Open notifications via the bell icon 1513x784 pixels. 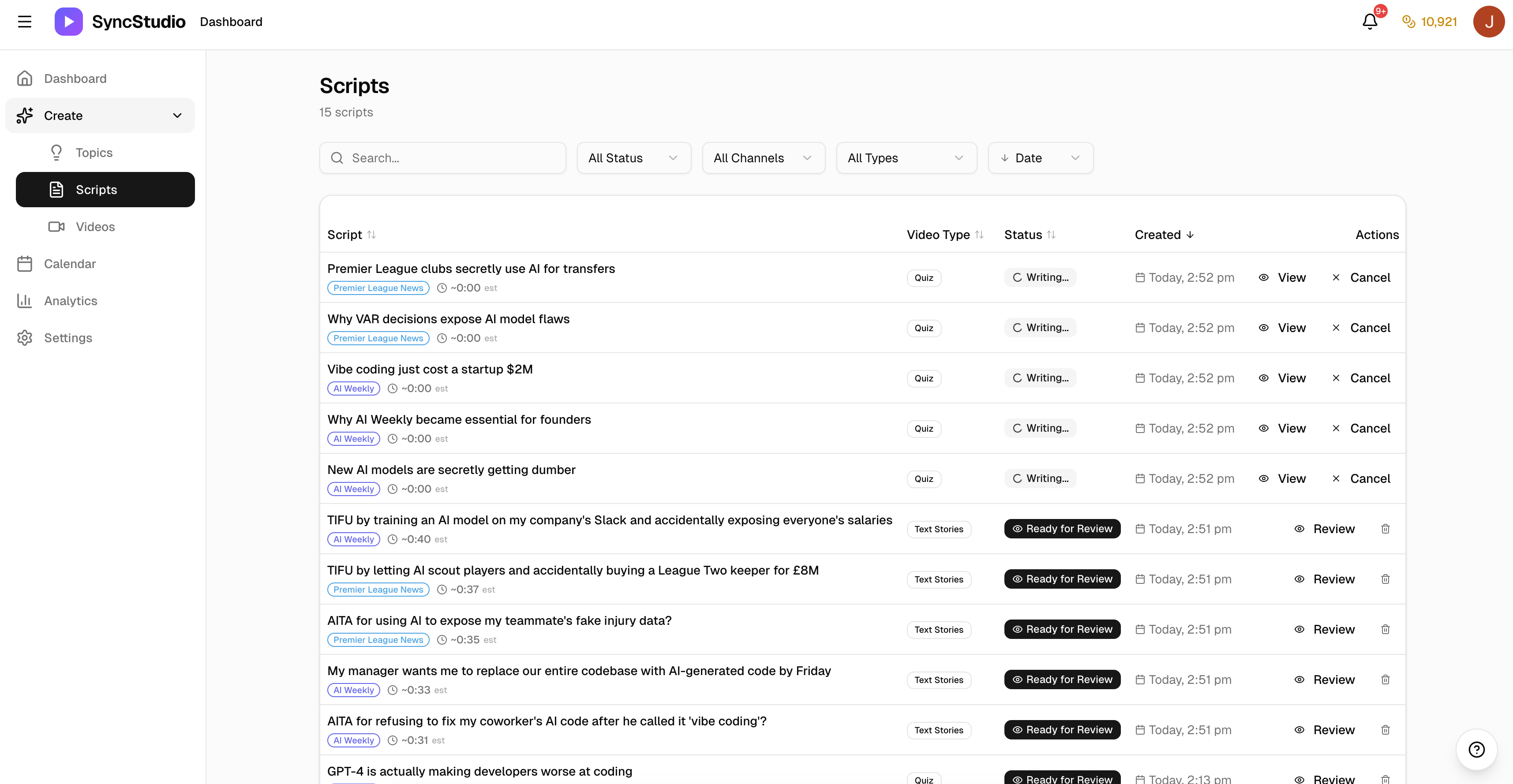(x=1370, y=21)
